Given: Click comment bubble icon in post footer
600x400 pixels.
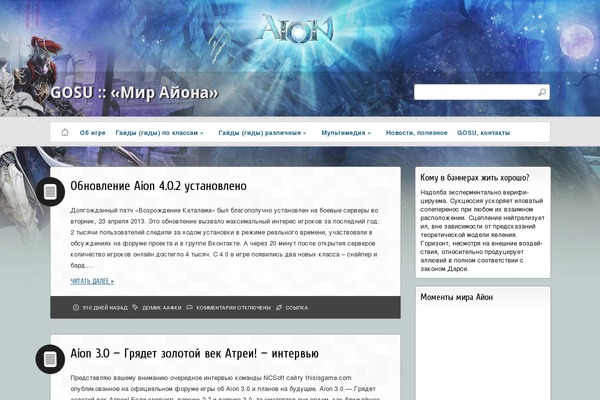Looking at the screenshot, I should point(189,307).
